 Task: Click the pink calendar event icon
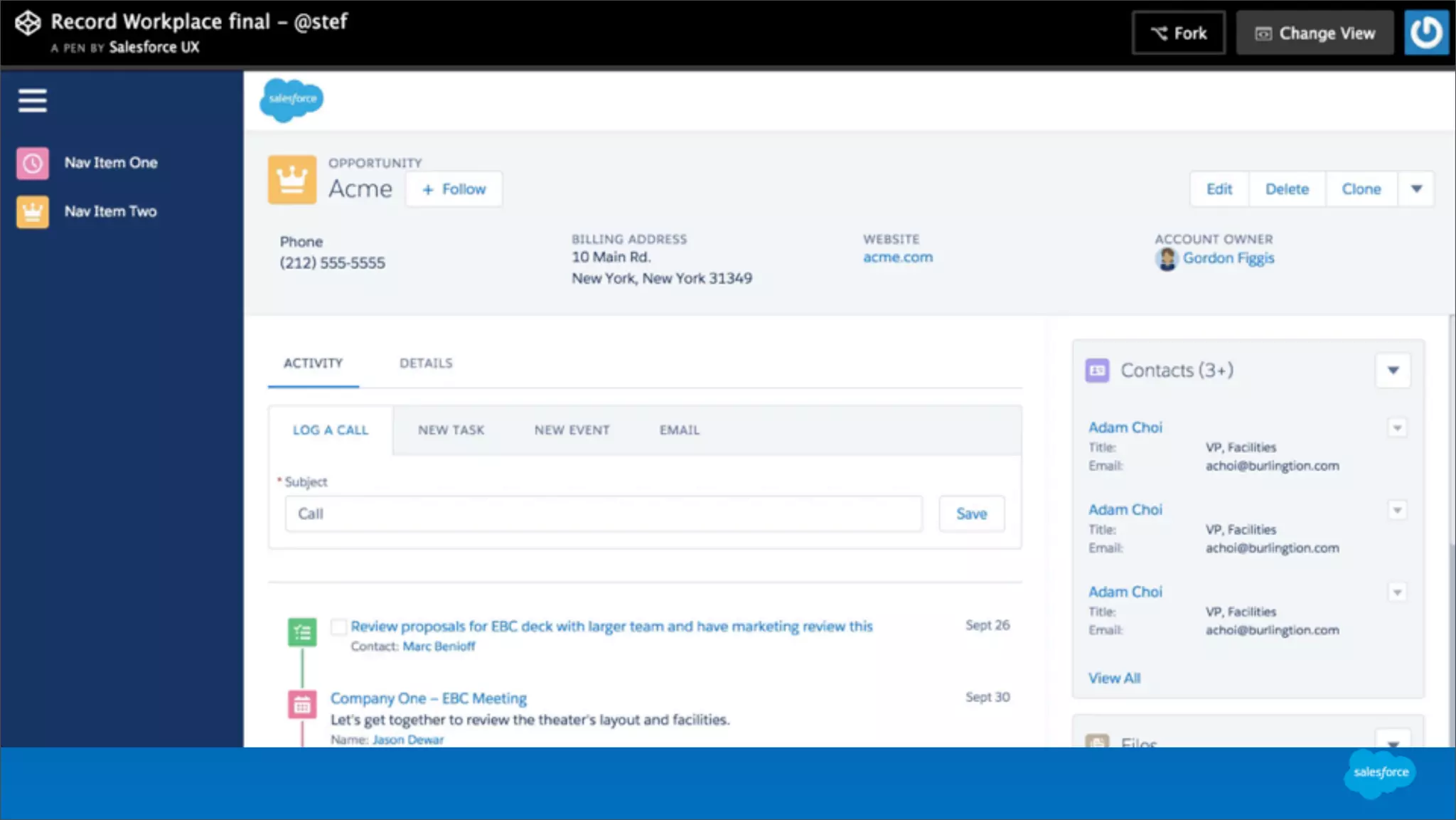point(302,705)
